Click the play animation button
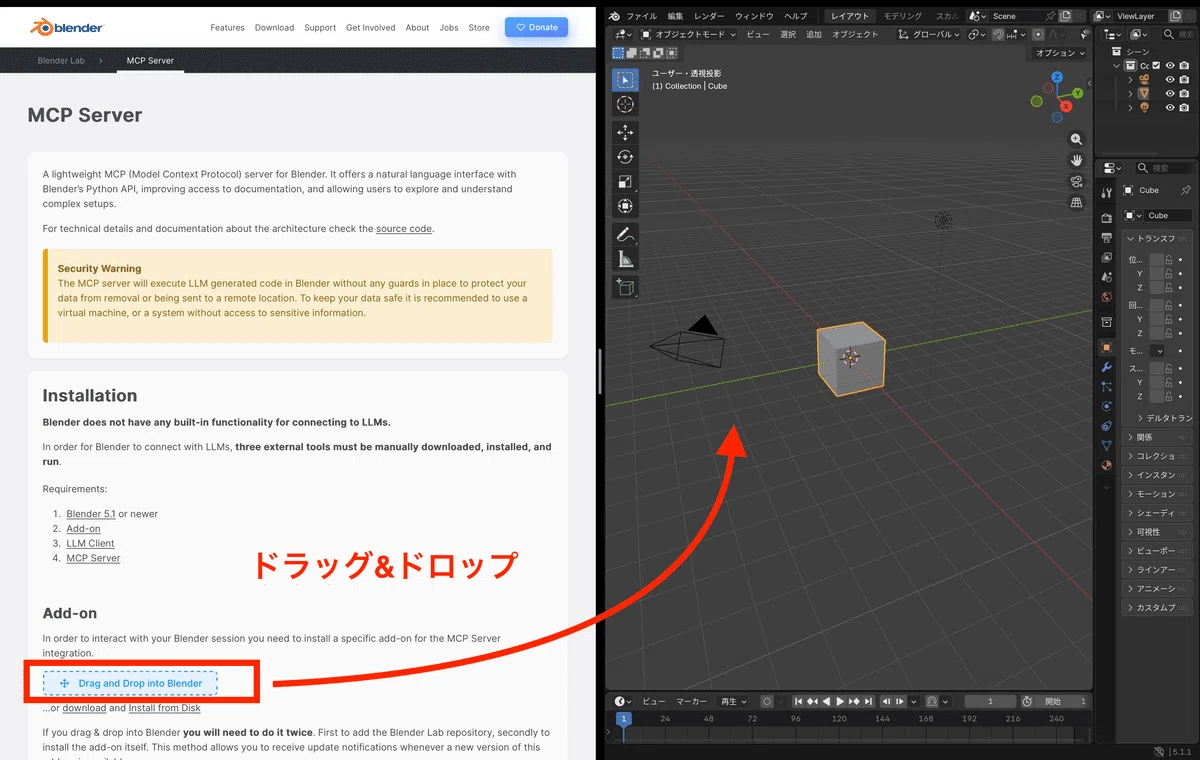Screen dimensions: 1200x760 point(840,702)
